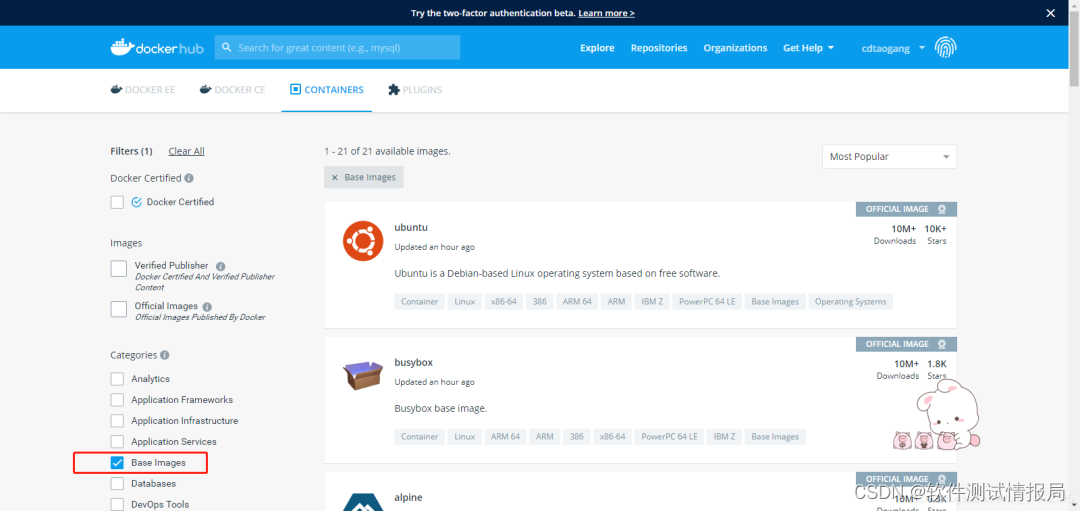Open the ubuntu image title

click(411, 227)
